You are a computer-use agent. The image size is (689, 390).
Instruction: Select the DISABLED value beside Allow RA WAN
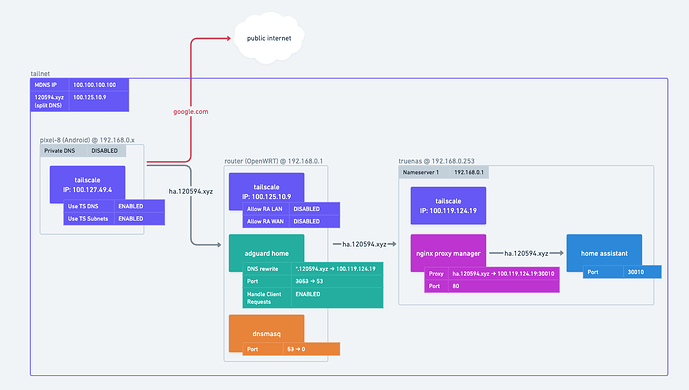(x=314, y=221)
